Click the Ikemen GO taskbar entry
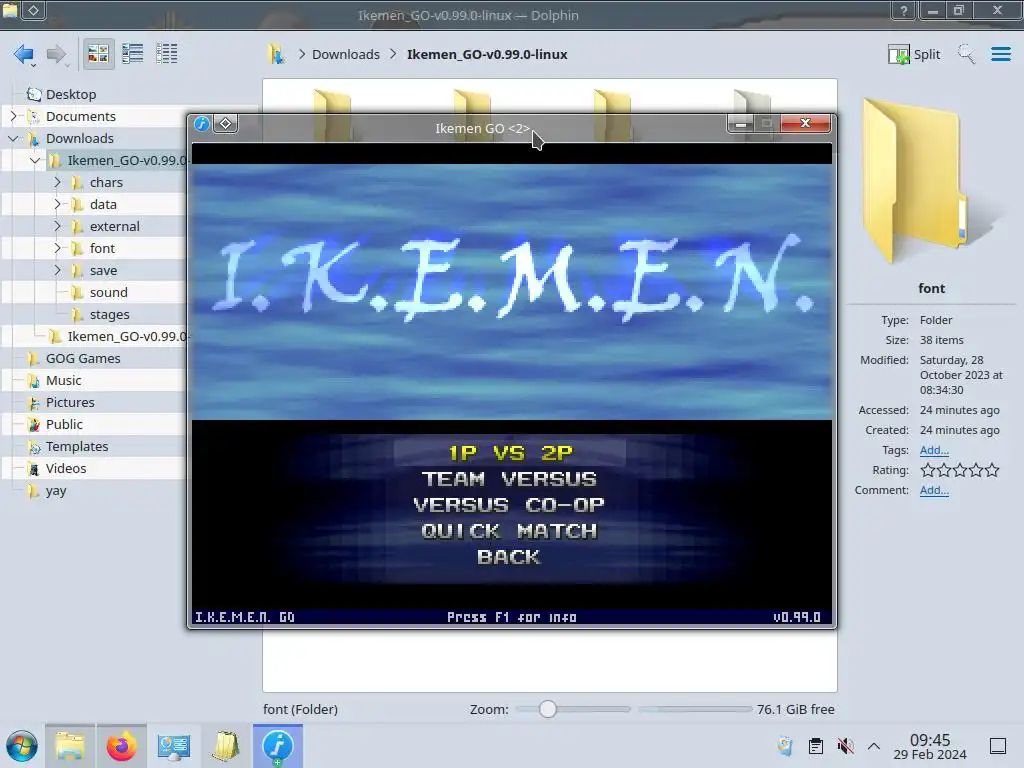Image resolution: width=1024 pixels, height=768 pixels. 277,746
